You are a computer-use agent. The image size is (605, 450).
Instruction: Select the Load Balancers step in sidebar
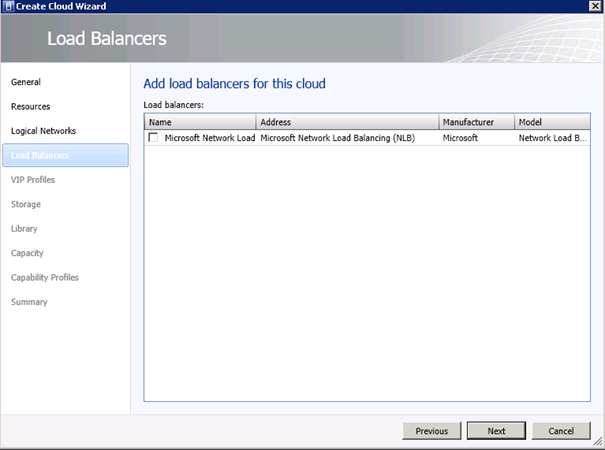[39, 155]
